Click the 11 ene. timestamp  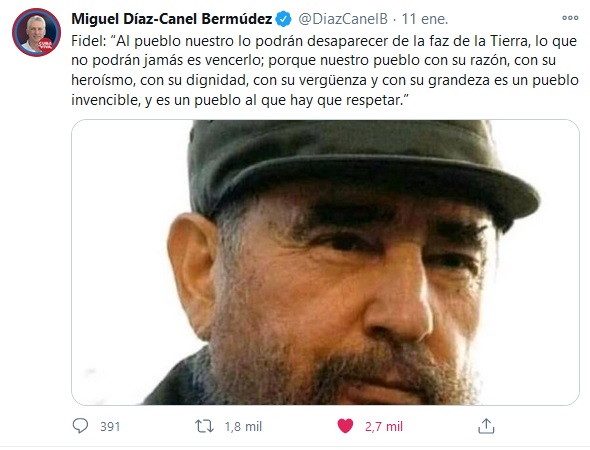click(x=425, y=19)
